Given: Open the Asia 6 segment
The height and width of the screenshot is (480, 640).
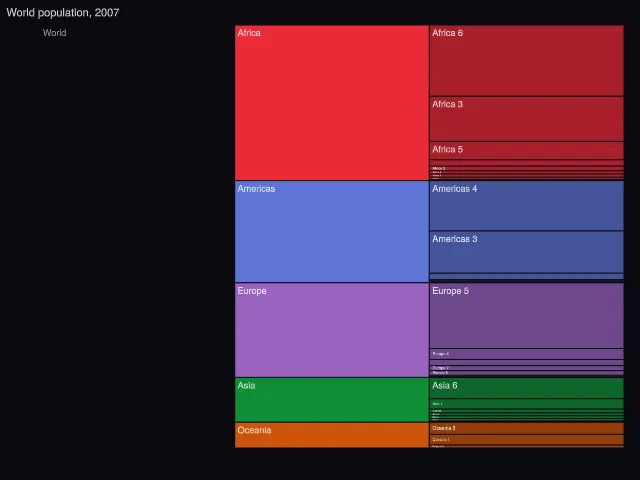Looking at the screenshot, I should point(527,388).
